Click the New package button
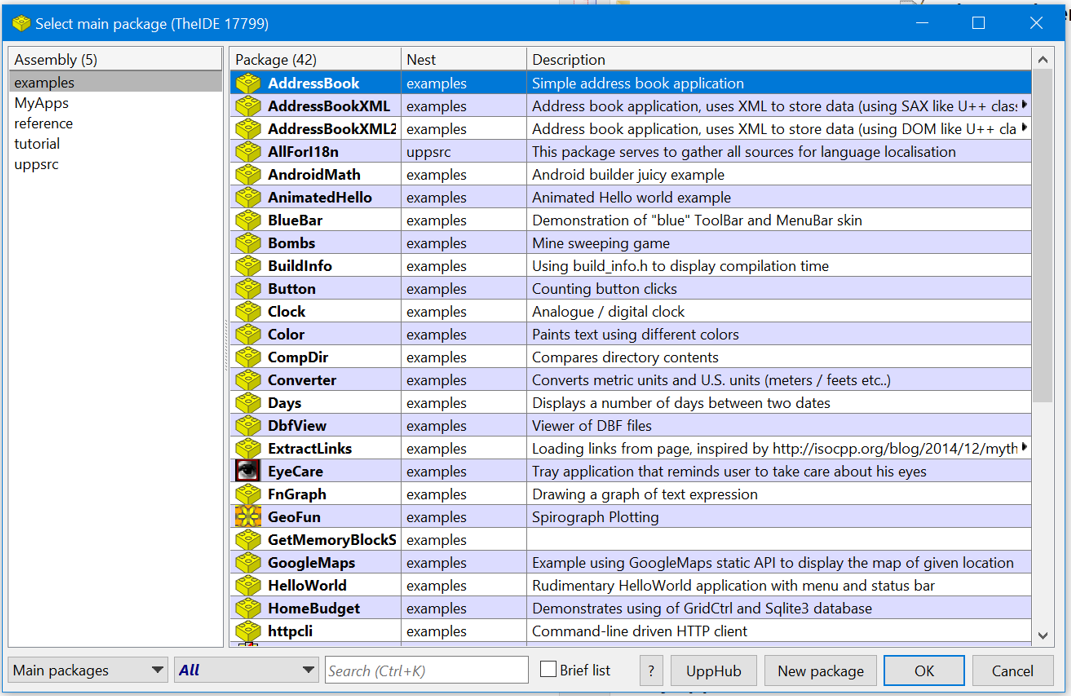The height and width of the screenshot is (696, 1071). pyautogui.click(x=820, y=671)
